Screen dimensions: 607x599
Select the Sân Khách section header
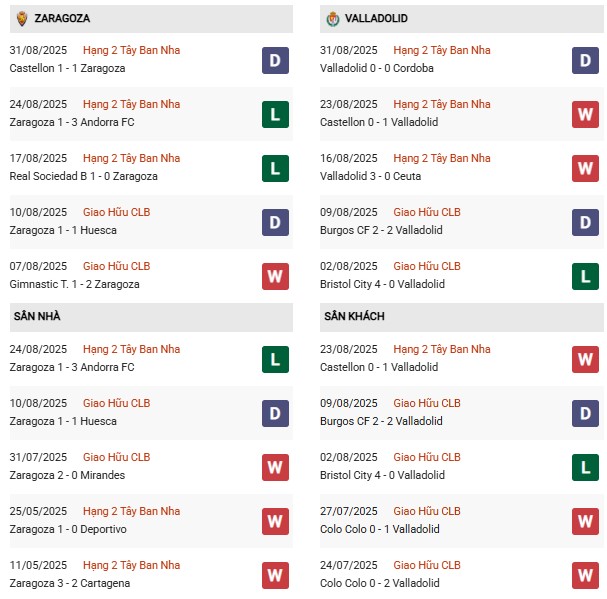[x=354, y=316]
